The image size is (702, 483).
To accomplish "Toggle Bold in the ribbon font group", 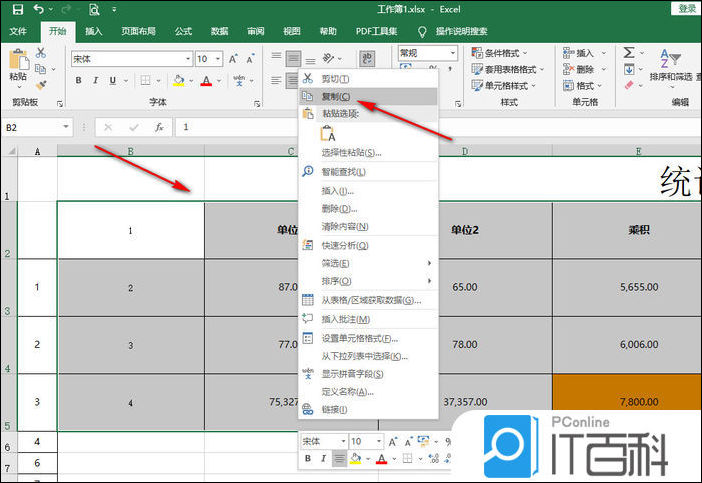I will tap(77, 80).
